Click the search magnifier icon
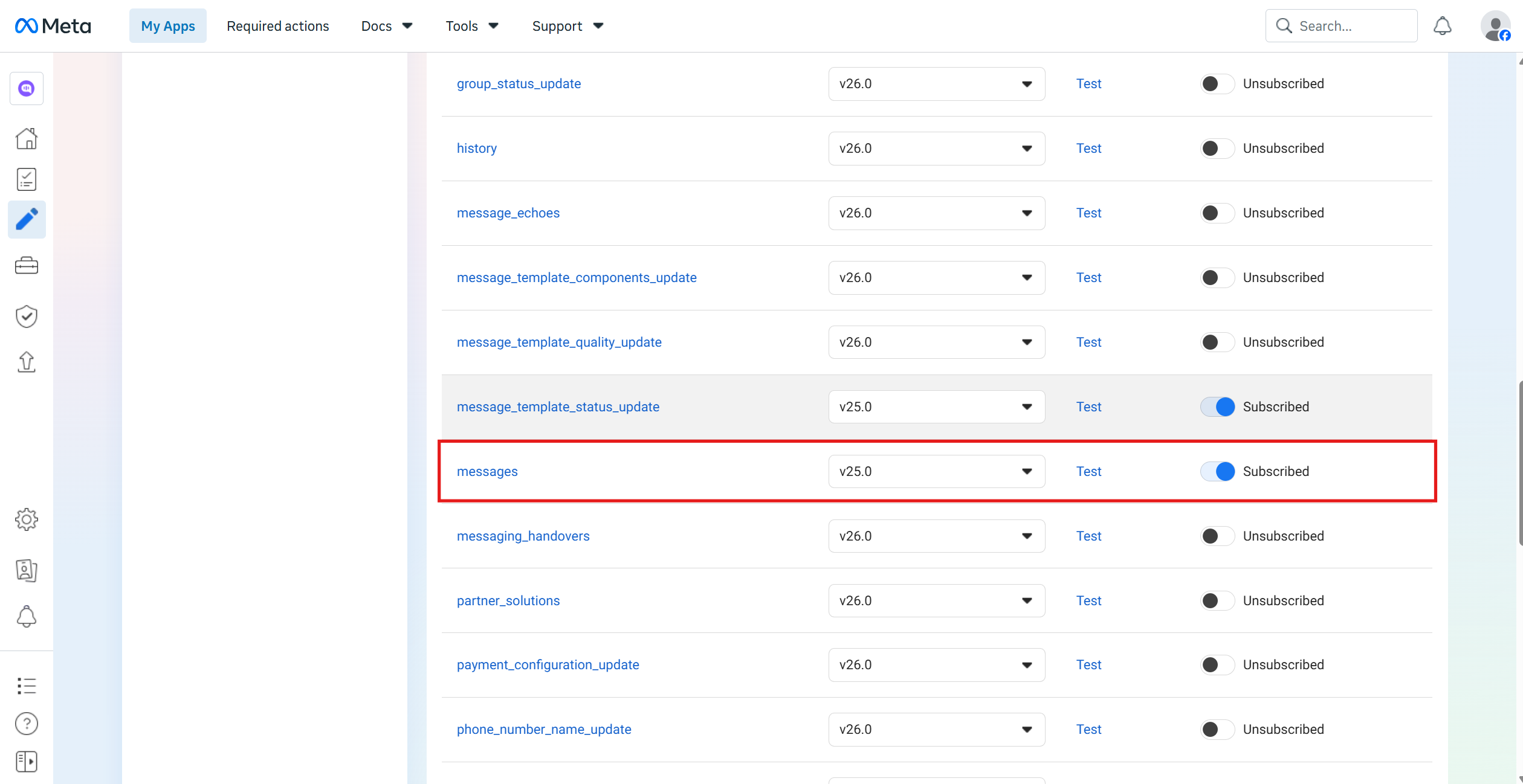Screen dimensions: 1523x784 tap(1284, 26)
